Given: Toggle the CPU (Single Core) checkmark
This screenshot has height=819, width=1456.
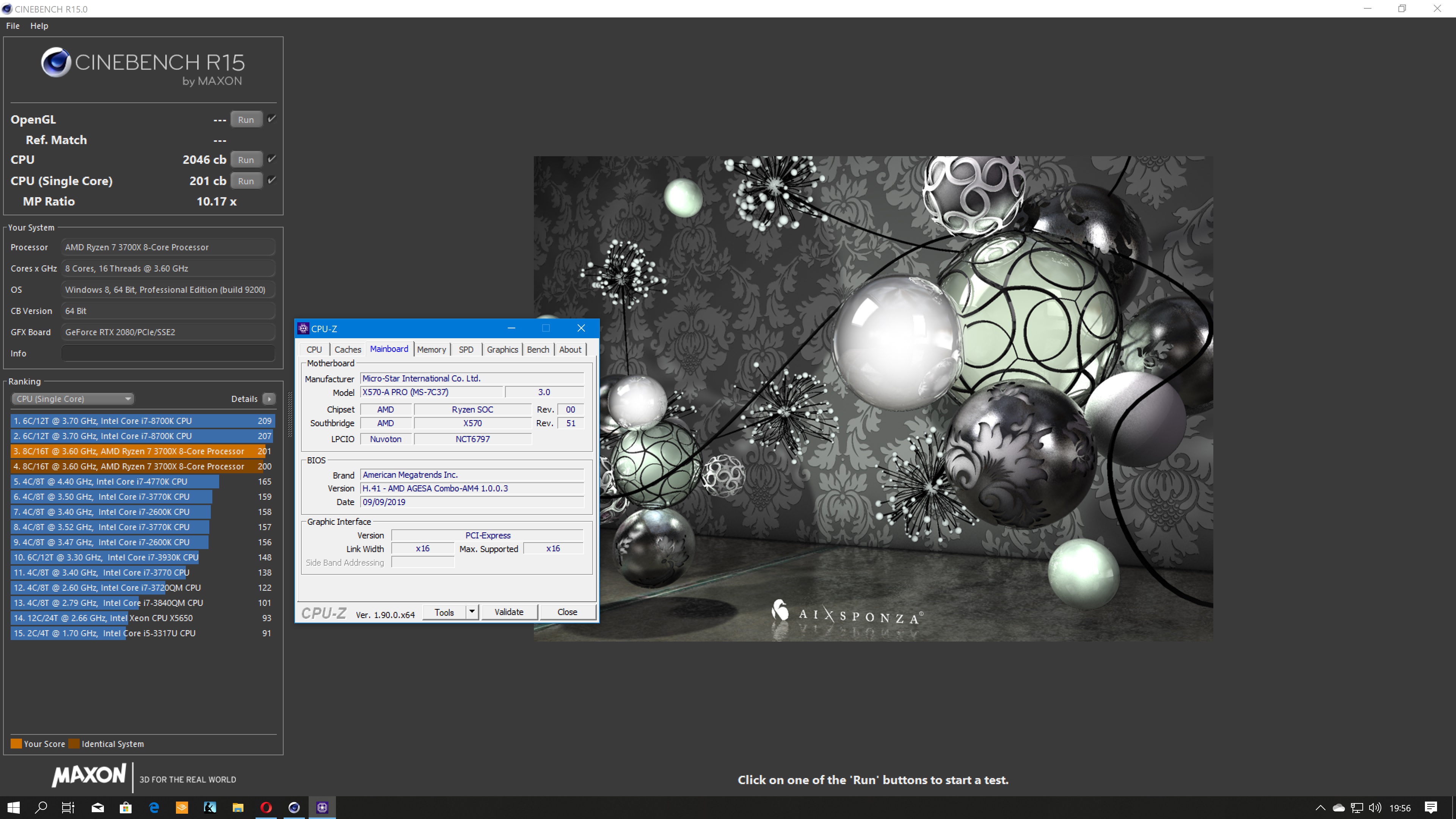Looking at the screenshot, I should pyautogui.click(x=272, y=180).
